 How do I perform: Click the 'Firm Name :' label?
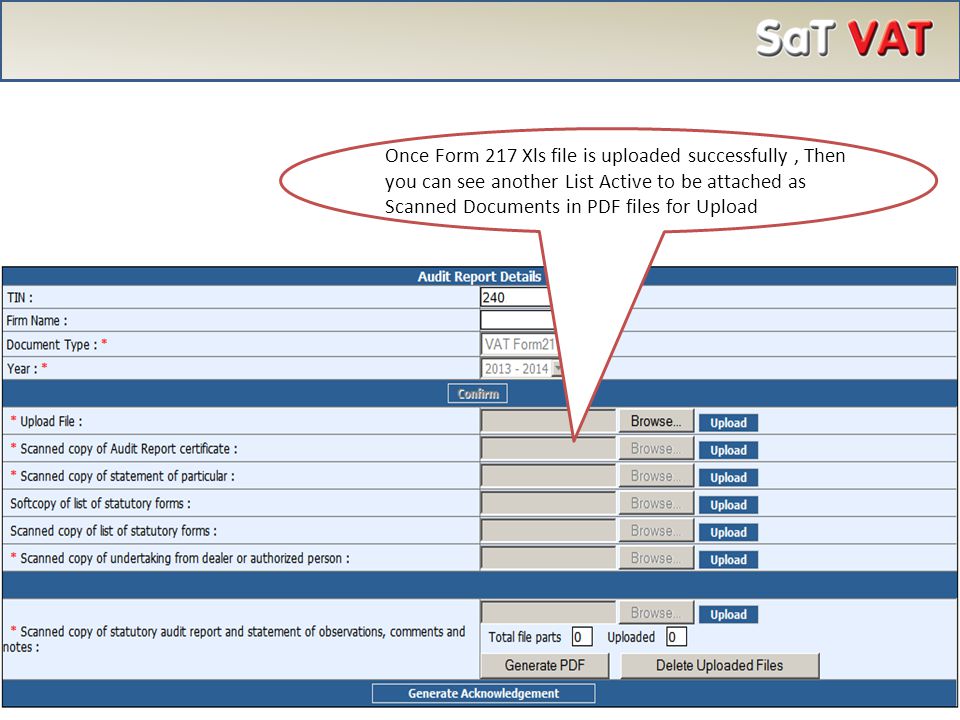pyautogui.click(x=37, y=321)
